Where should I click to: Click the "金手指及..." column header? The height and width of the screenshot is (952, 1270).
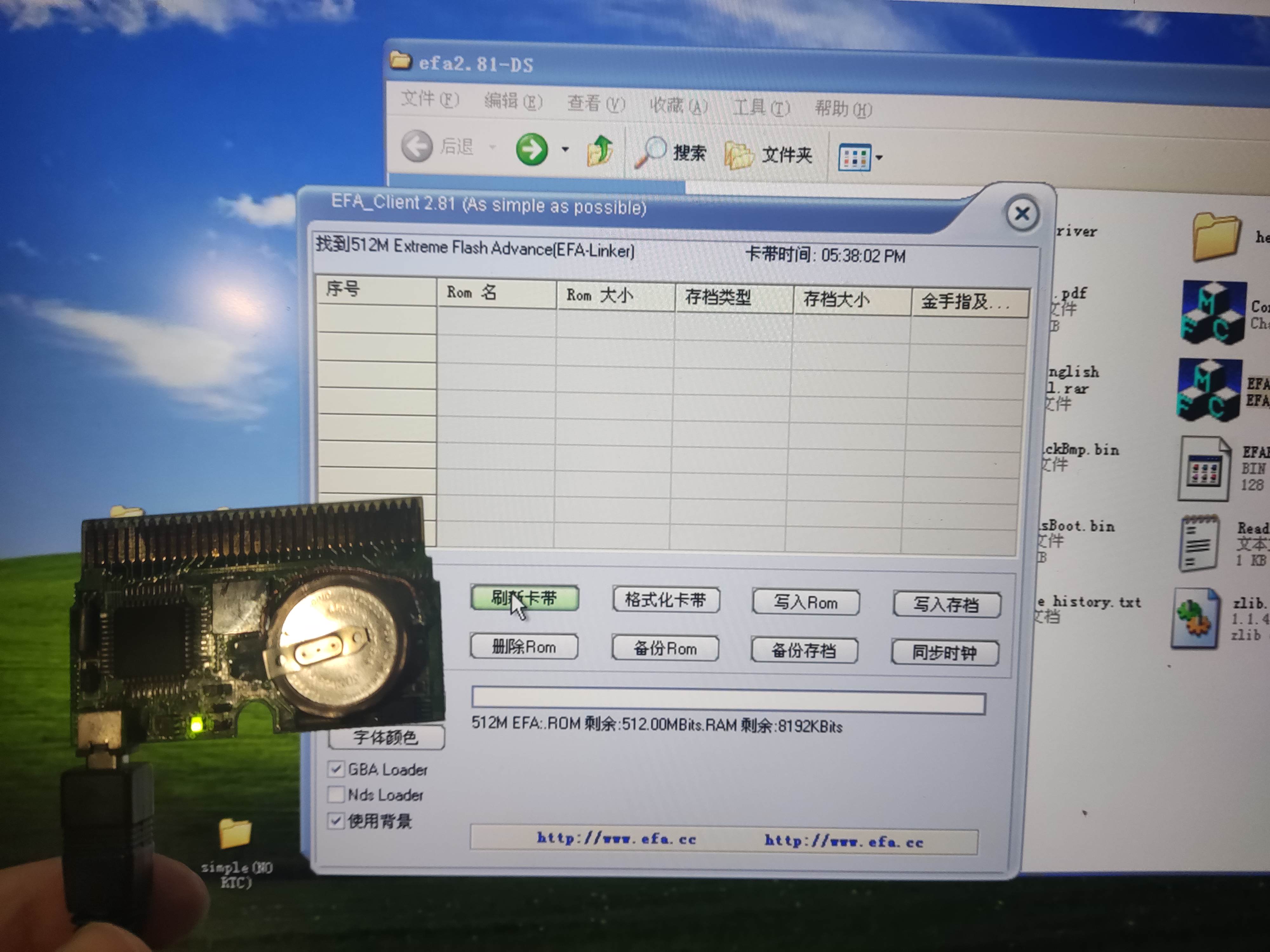click(970, 303)
